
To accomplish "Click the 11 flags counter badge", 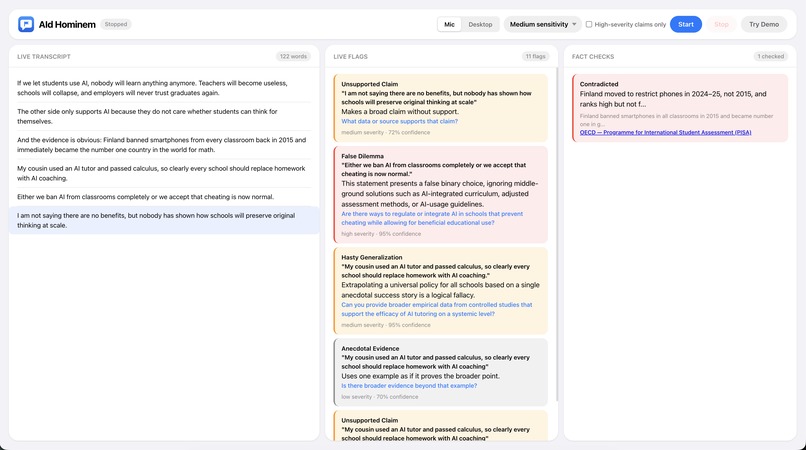I will point(535,57).
